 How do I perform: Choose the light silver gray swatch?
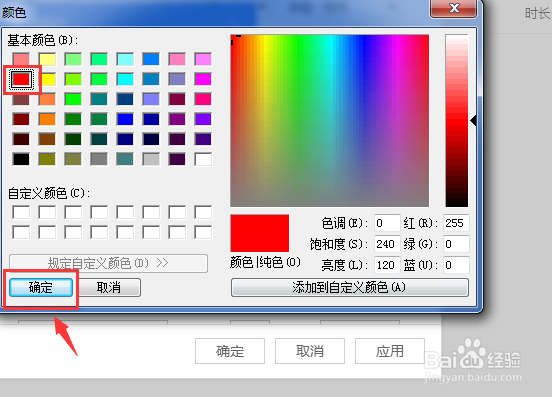[151, 159]
